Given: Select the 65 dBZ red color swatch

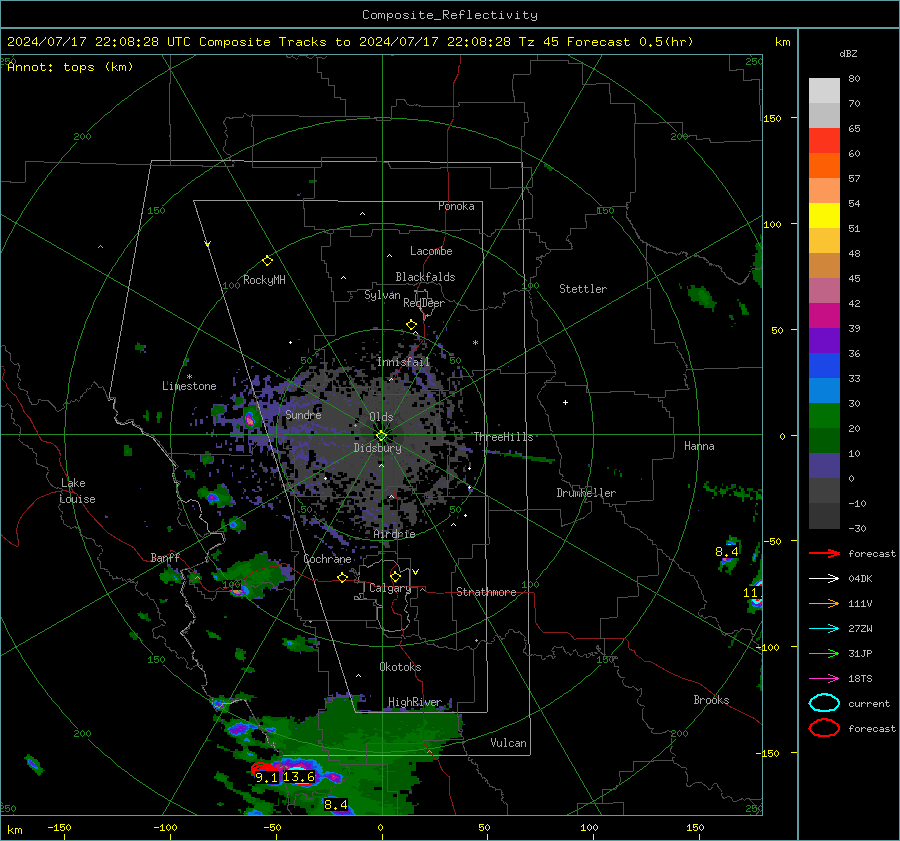Looking at the screenshot, I should 824,141.
